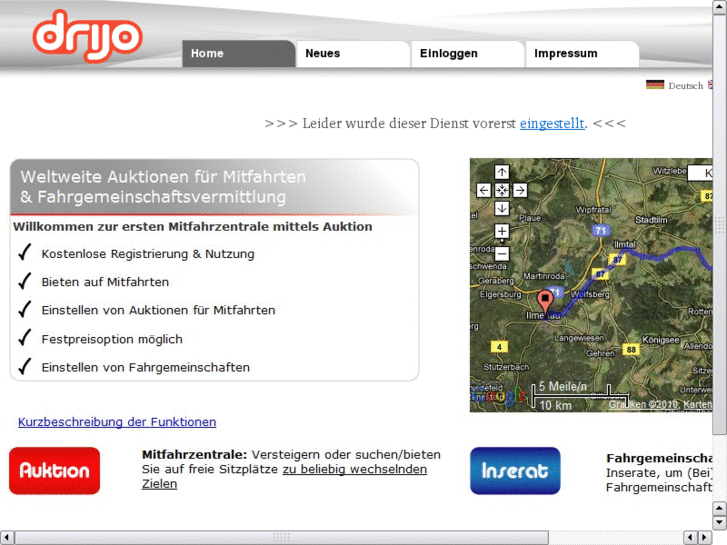The width and height of the screenshot is (727, 545).
Task: Zoom out on the map
Action: coord(502,254)
